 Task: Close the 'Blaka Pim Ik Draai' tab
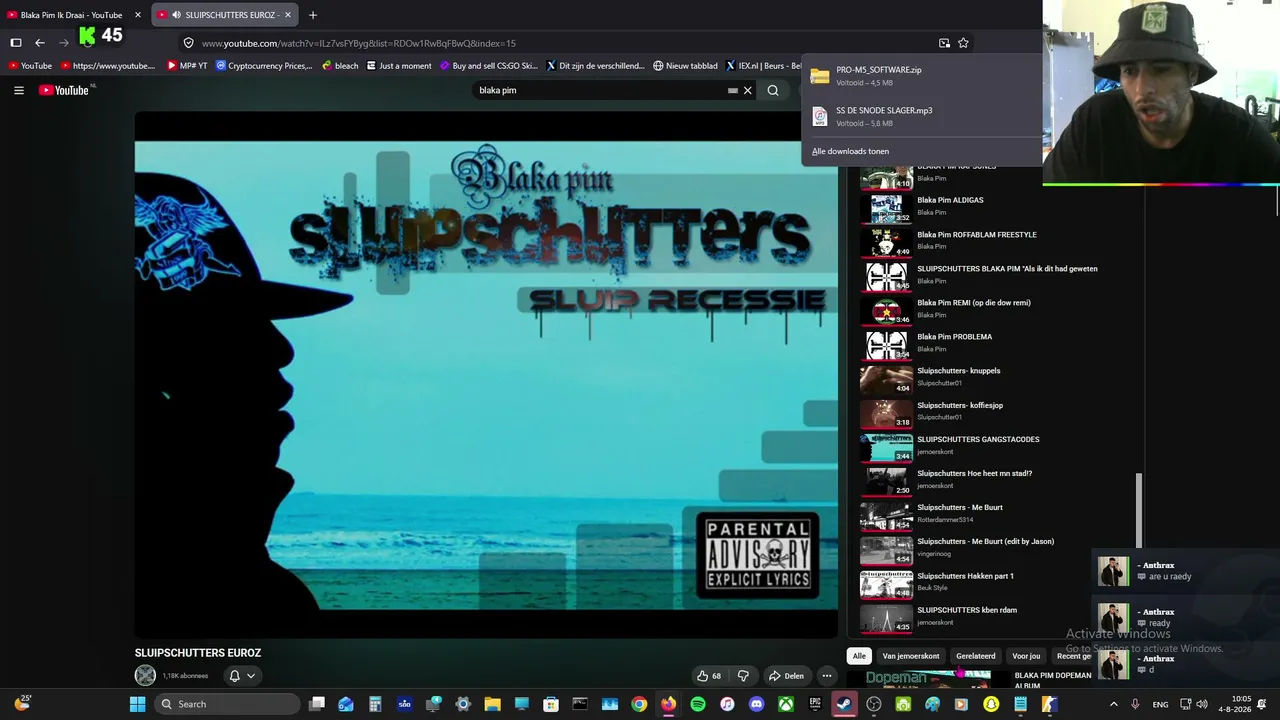point(138,15)
